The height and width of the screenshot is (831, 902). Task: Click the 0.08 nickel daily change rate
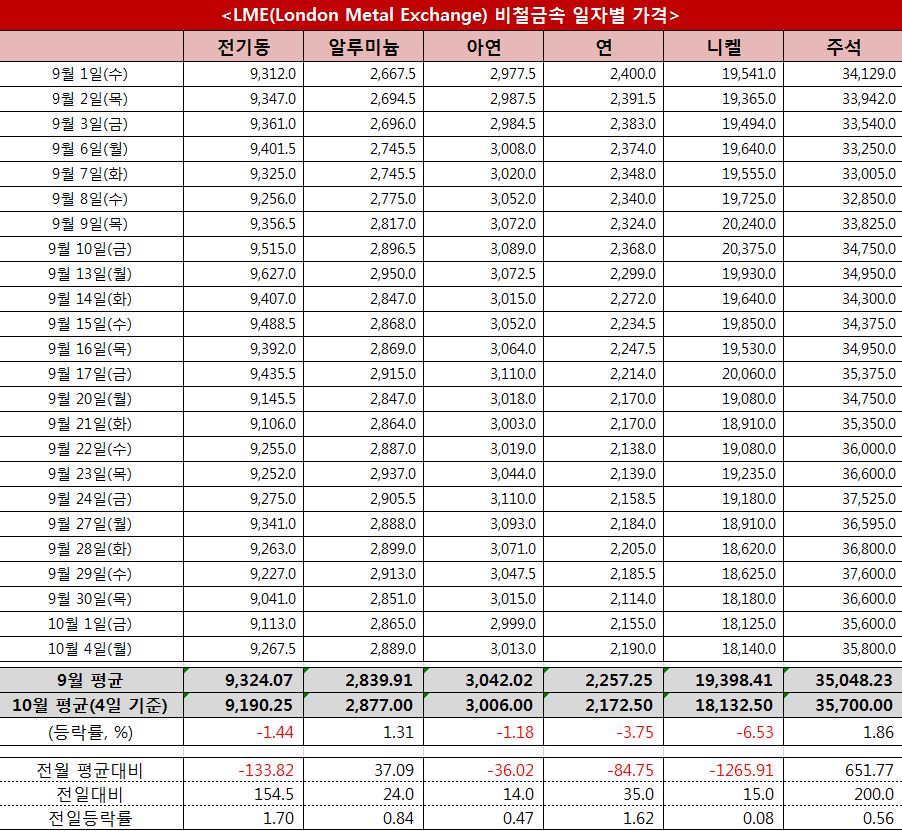point(758,818)
